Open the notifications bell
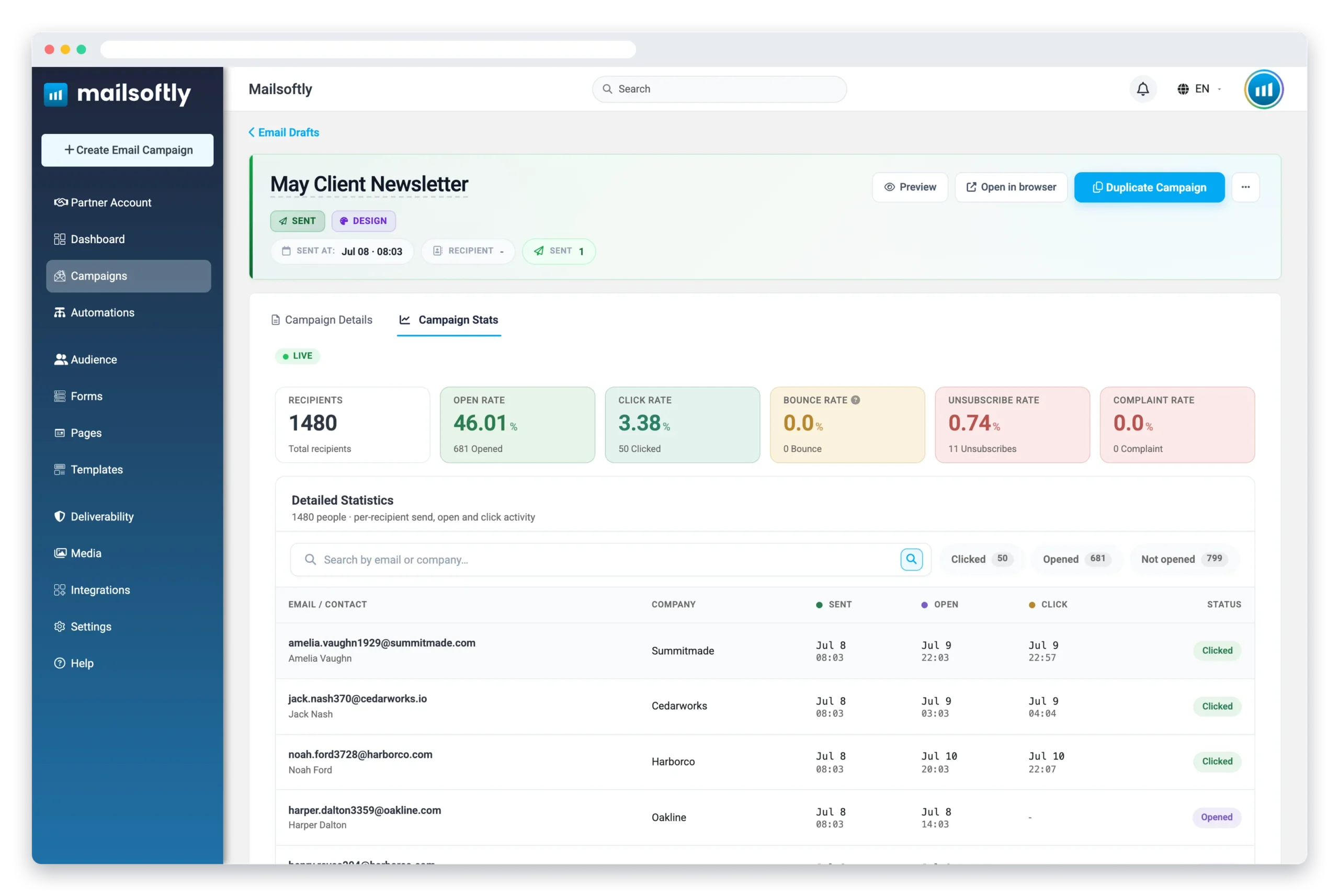Image resolution: width=1339 pixels, height=896 pixels. pos(1142,89)
